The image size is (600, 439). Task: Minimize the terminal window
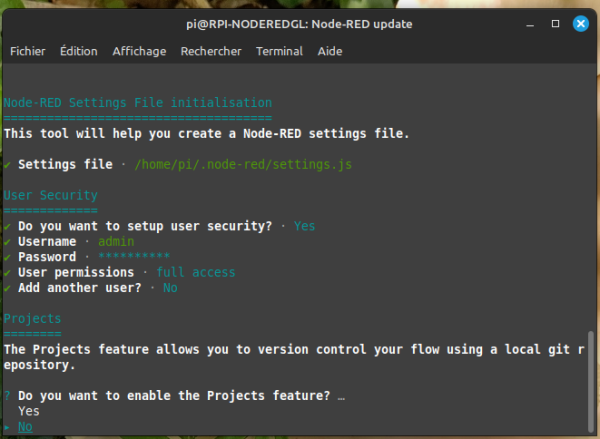click(x=530, y=24)
